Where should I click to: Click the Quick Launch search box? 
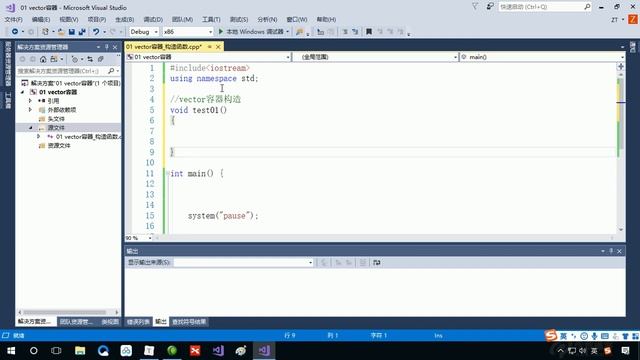(x=544, y=7)
